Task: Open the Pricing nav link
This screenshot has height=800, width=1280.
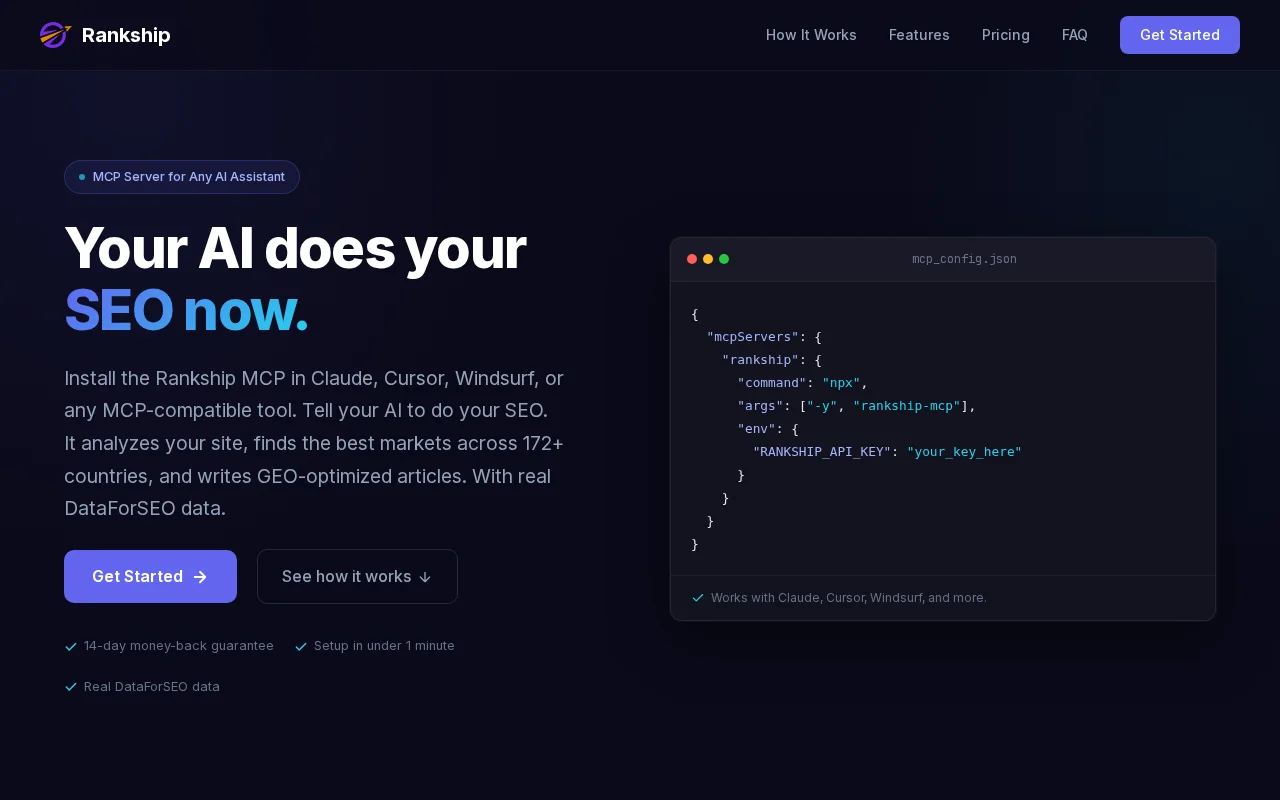Action: tap(1006, 35)
